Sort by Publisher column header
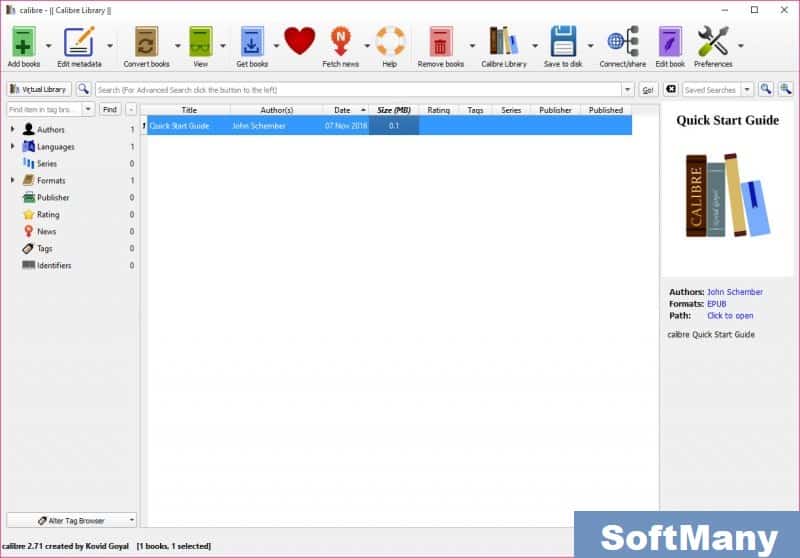 pyautogui.click(x=555, y=110)
